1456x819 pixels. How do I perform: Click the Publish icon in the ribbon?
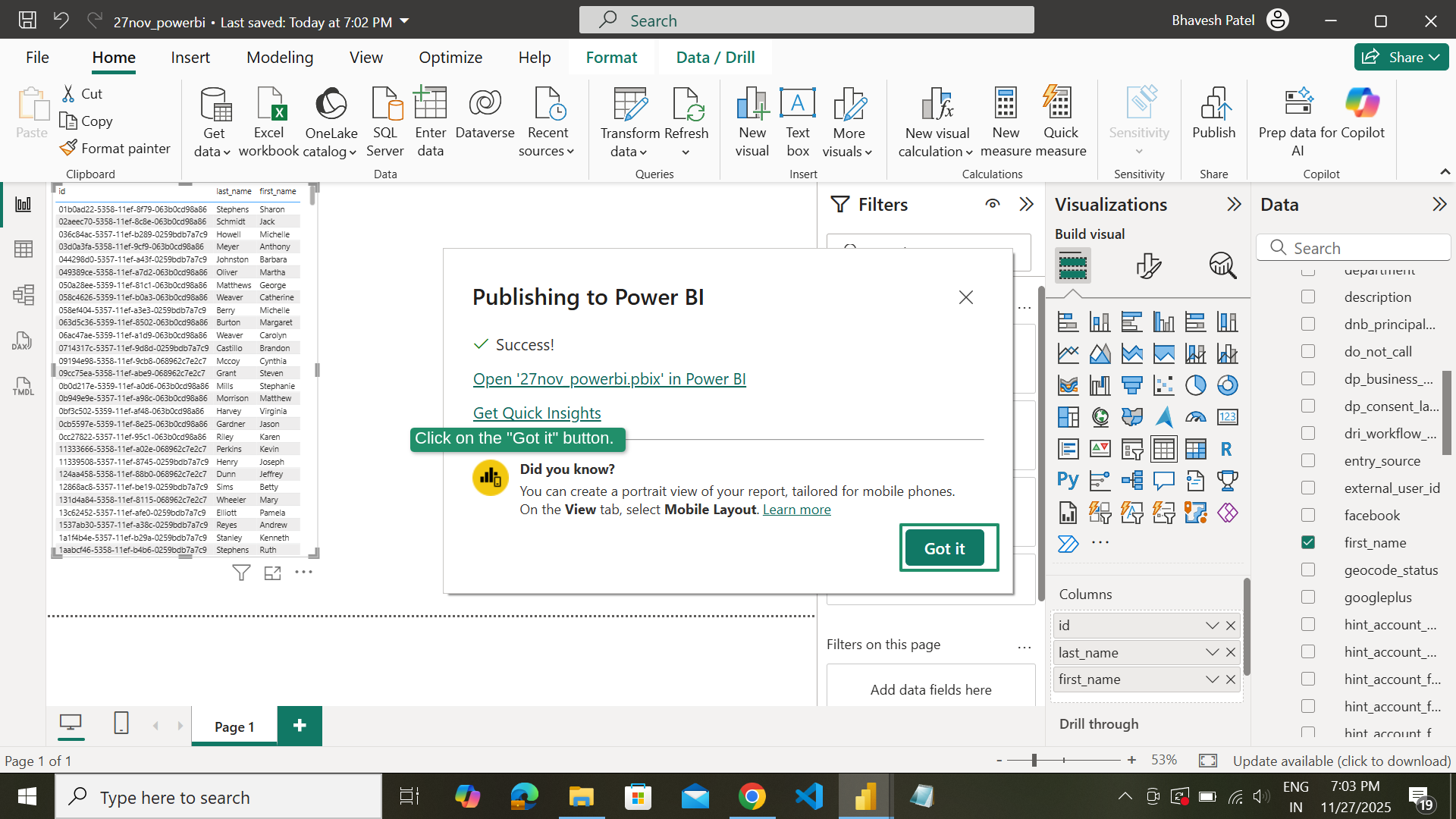(x=1213, y=118)
